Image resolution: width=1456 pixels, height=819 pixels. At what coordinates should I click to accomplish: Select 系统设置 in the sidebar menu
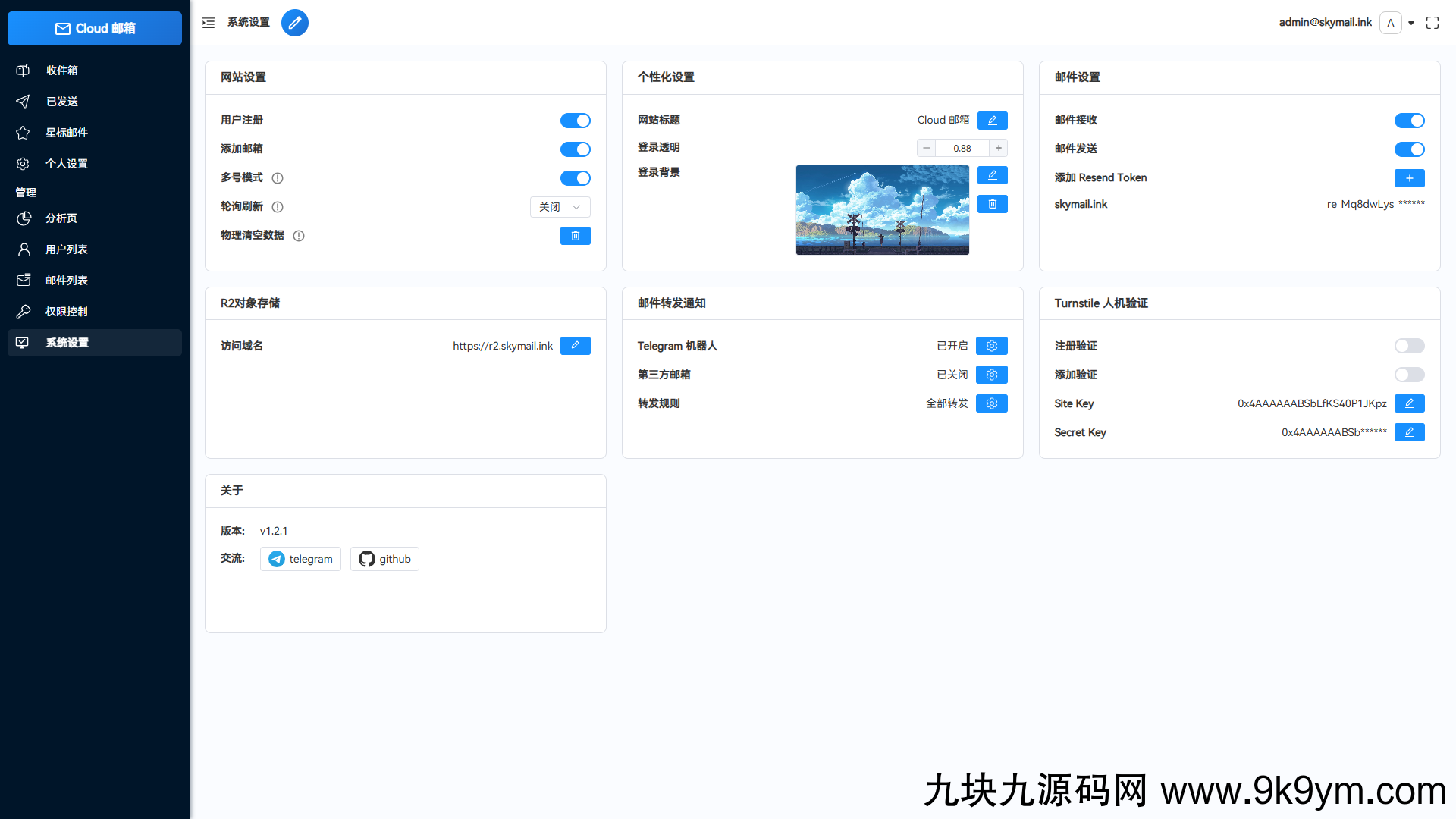[68, 342]
